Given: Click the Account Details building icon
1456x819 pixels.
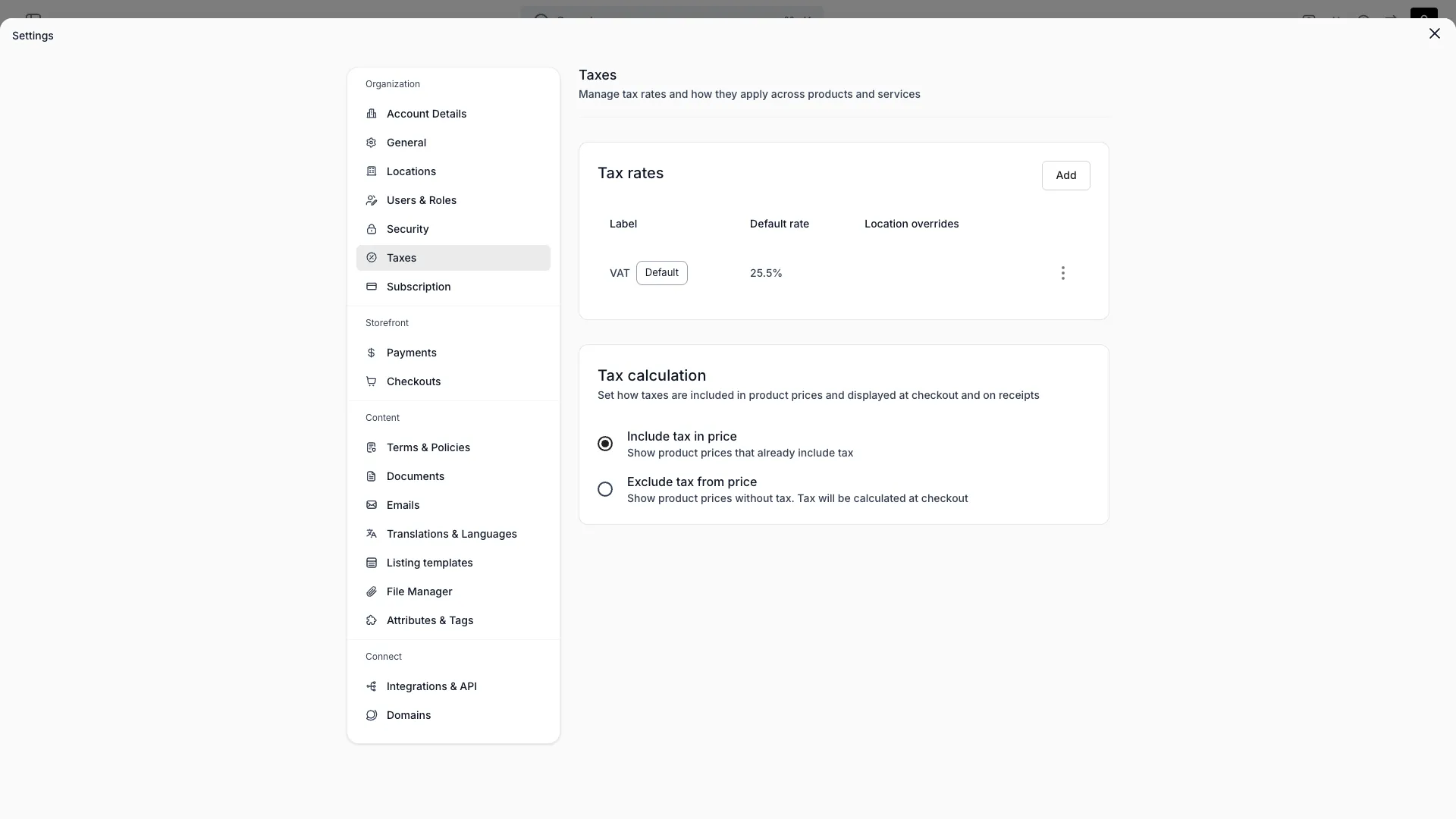Looking at the screenshot, I should [x=372, y=114].
